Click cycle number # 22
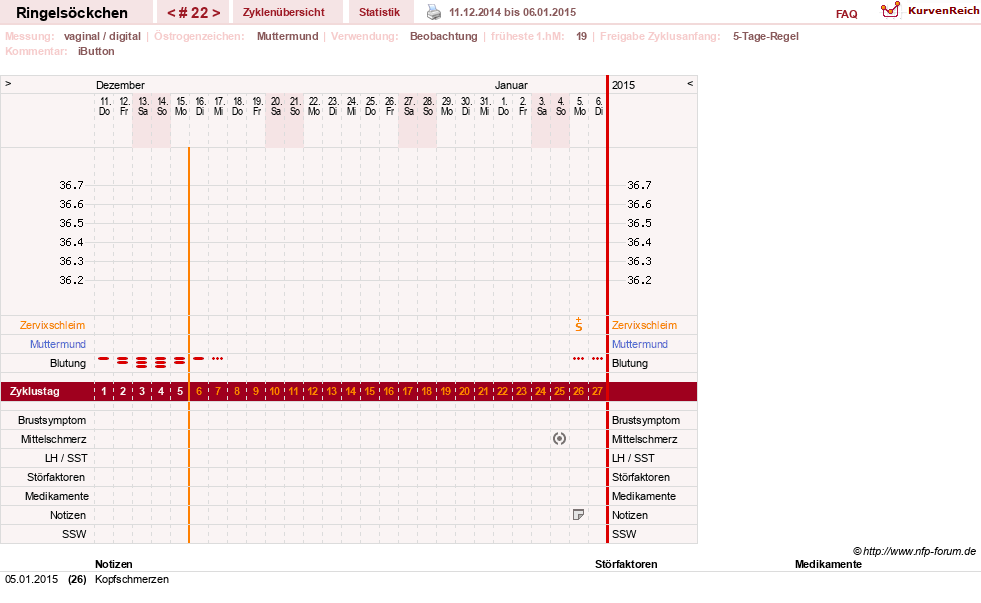Screen dimensions: 981x603 (x=193, y=13)
